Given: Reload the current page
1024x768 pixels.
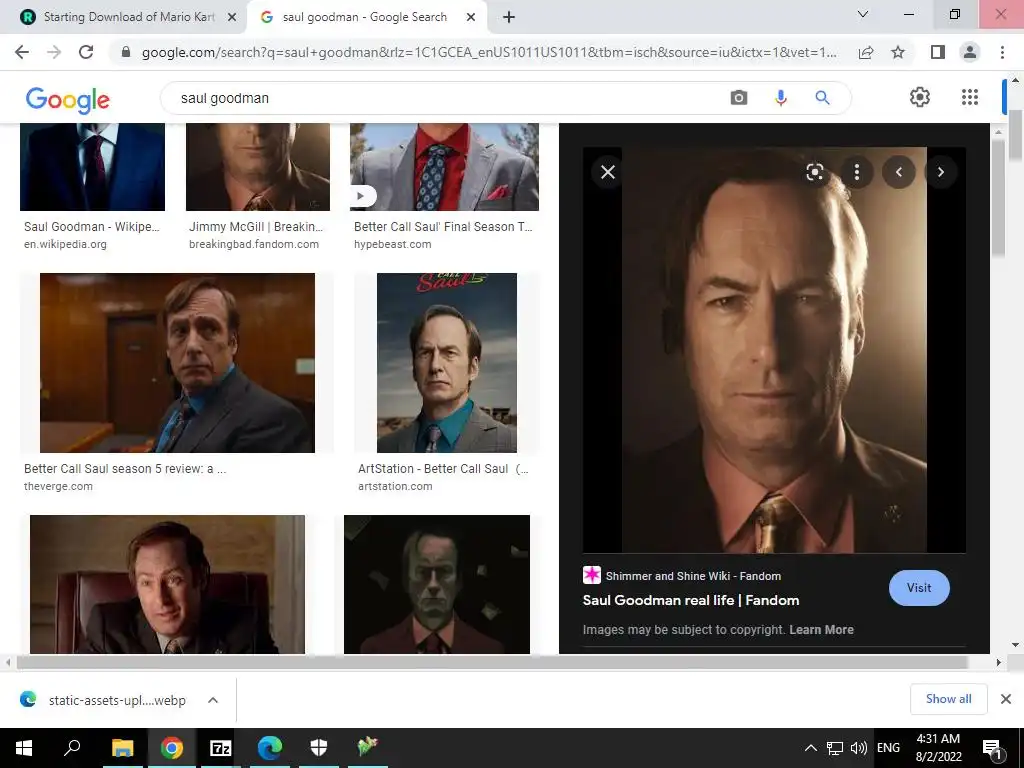Looking at the screenshot, I should click(x=86, y=52).
